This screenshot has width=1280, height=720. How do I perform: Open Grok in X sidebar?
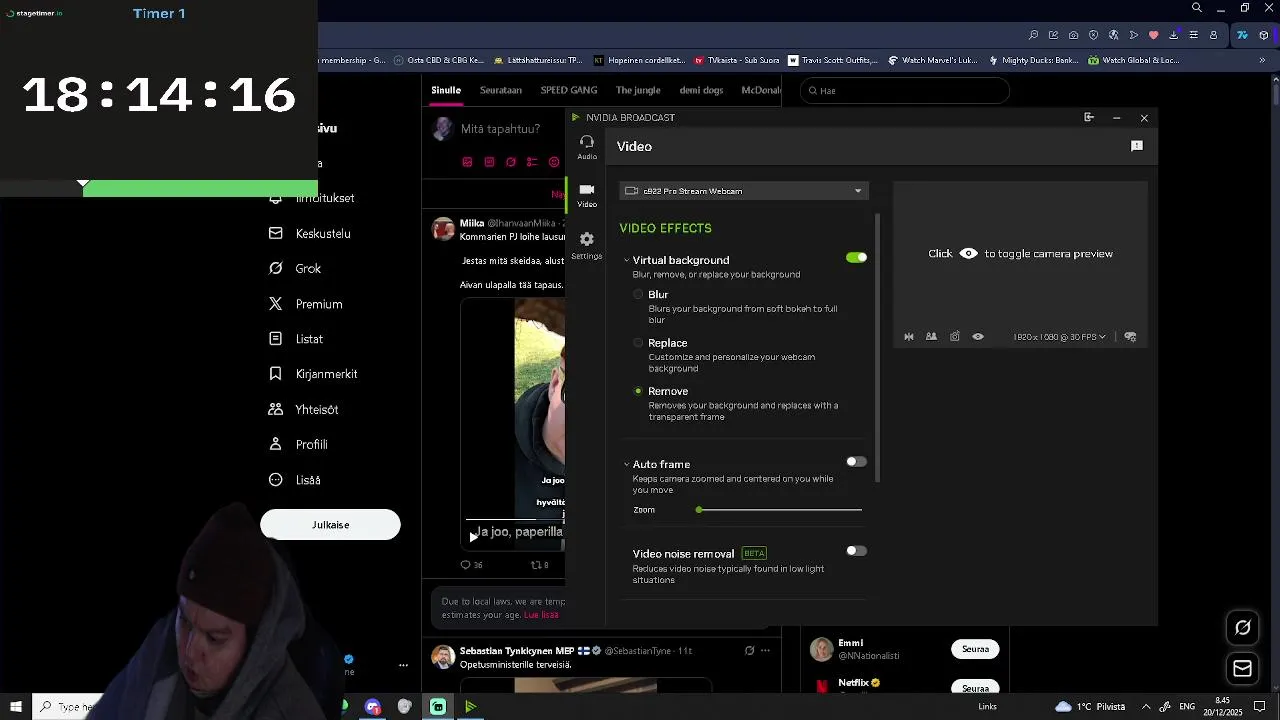(x=295, y=269)
